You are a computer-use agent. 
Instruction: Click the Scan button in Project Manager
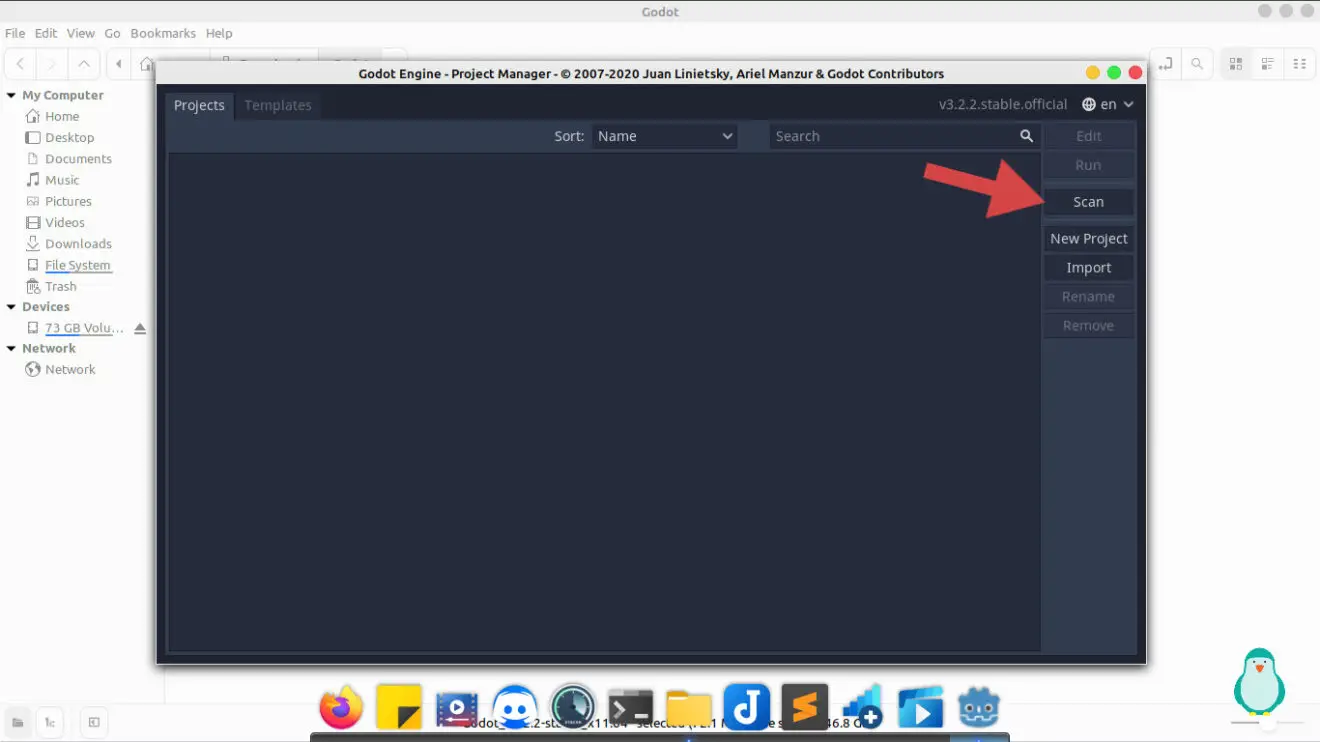click(1088, 202)
